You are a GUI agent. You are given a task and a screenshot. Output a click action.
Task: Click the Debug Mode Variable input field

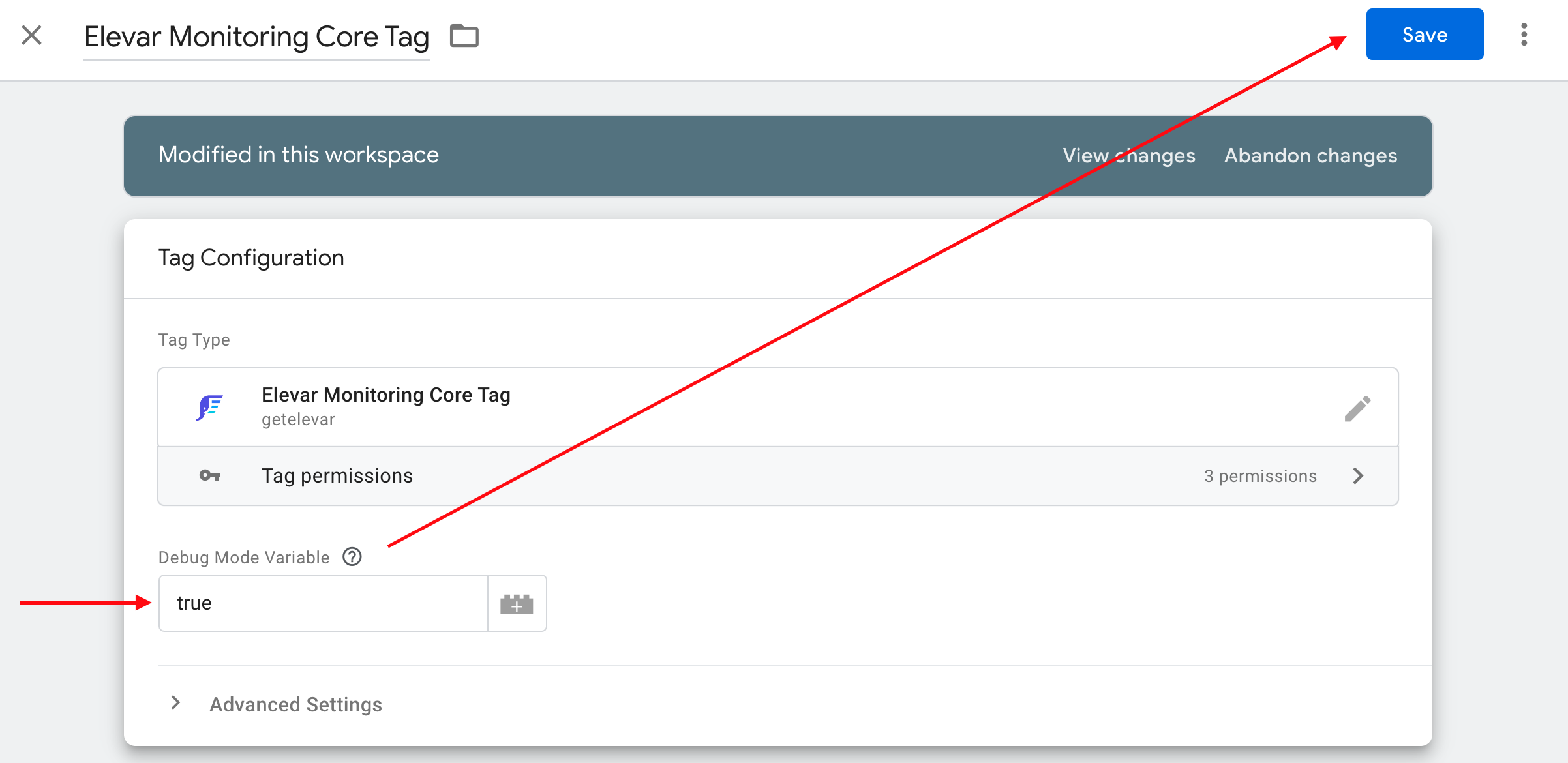coord(324,603)
